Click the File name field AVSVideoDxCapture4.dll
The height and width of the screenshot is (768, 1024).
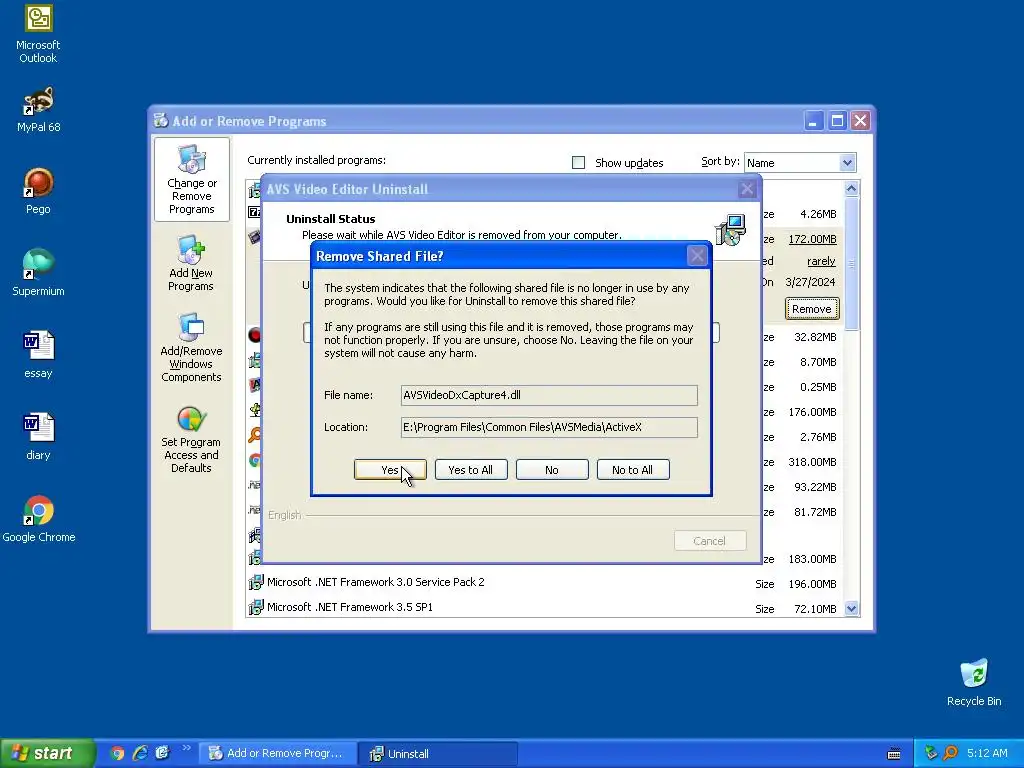pos(549,395)
